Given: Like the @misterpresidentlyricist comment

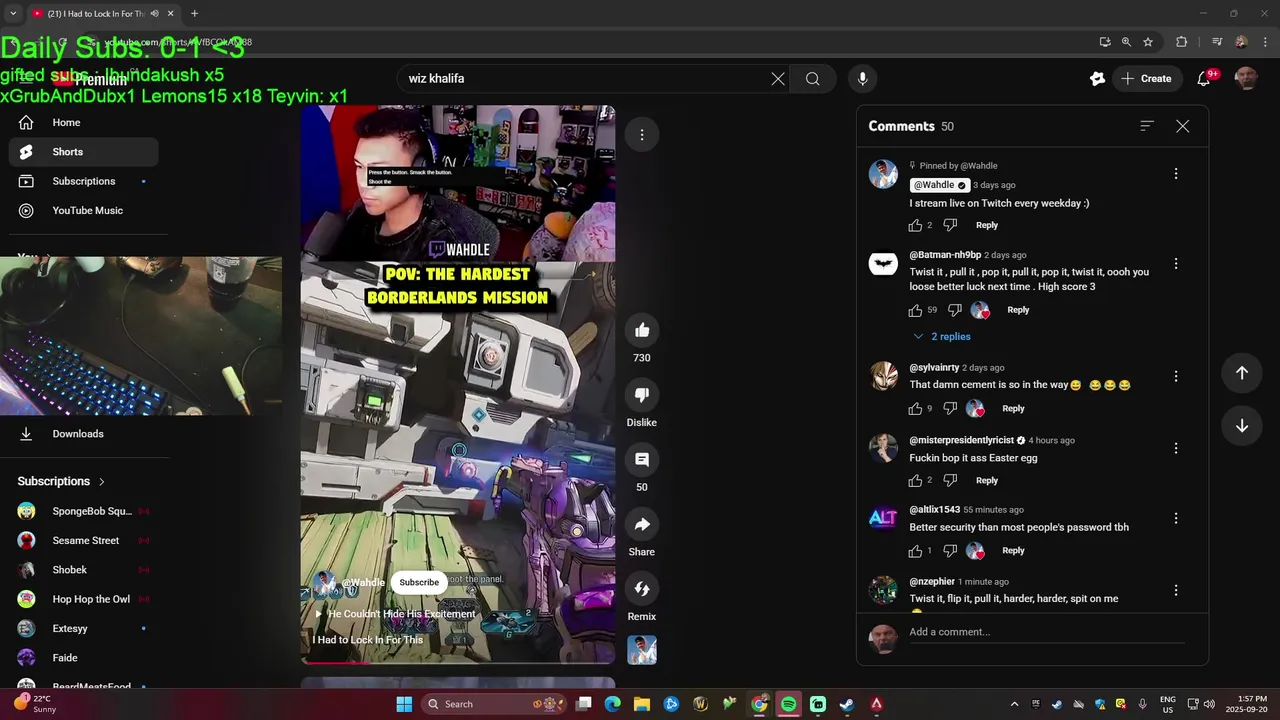Looking at the screenshot, I should click(x=915, y=480).
